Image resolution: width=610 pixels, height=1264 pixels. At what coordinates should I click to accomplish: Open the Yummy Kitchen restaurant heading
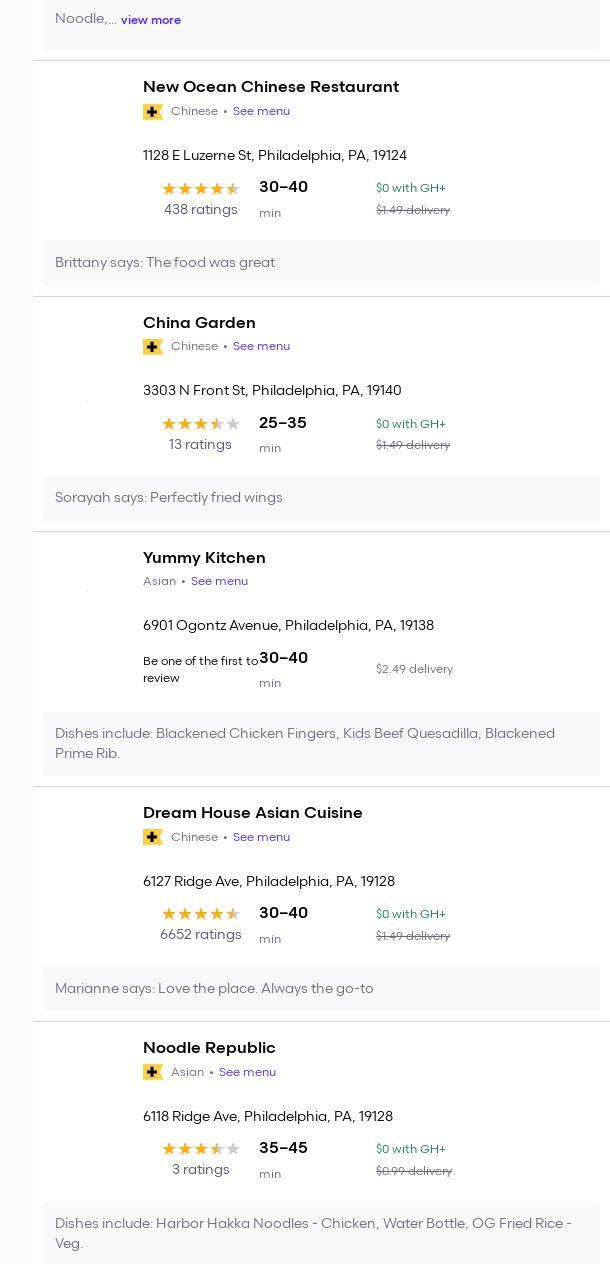coord(204,557)
